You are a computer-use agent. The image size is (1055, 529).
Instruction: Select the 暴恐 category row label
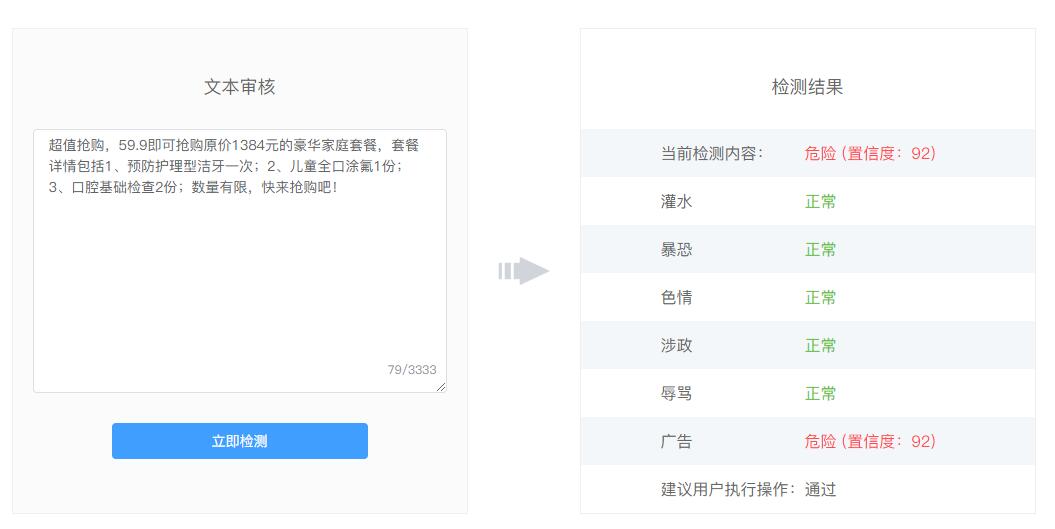[x=676, y=250]
